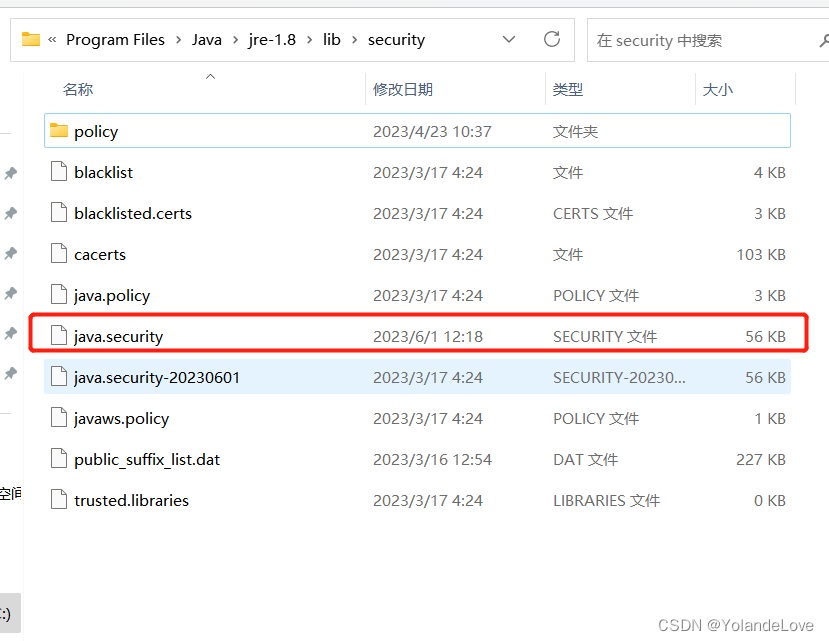Click the blacklisted.certs file name
The width and height of the screenshot is (829, 641).
(133, 214)
